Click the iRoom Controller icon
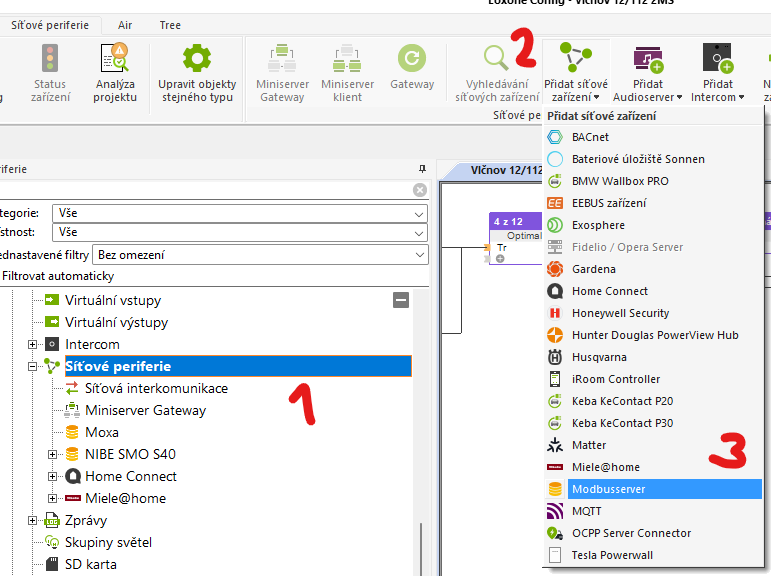The height and width of the screenshot is (576, 771). point(555,379)
